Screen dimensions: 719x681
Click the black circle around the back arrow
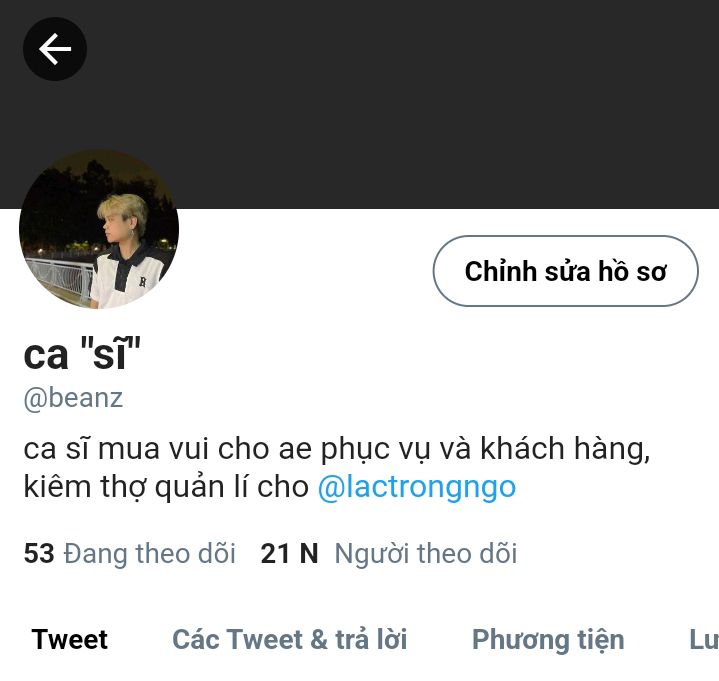point(55,49)
